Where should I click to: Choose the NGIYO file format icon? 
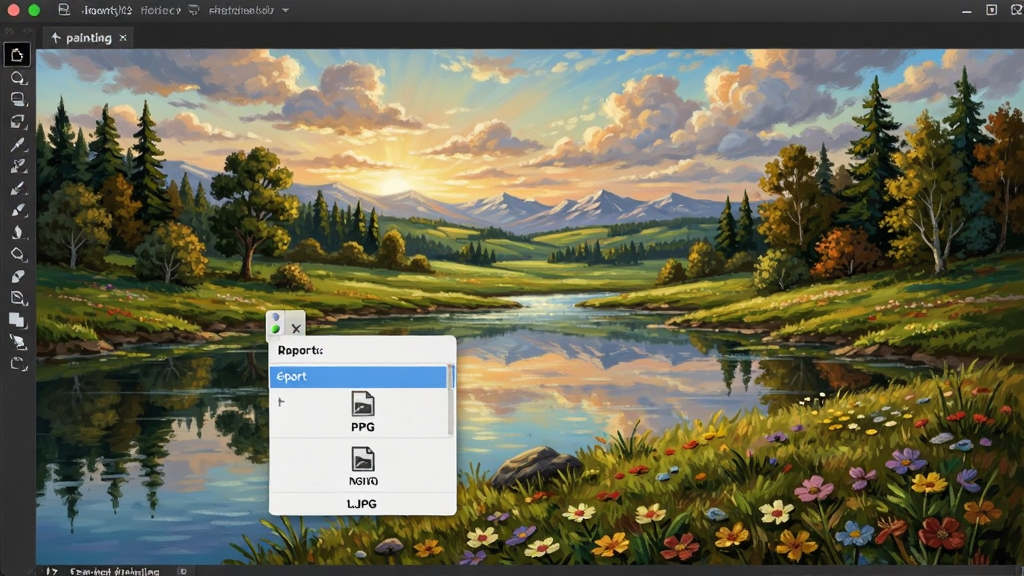(x=362, y=459)
